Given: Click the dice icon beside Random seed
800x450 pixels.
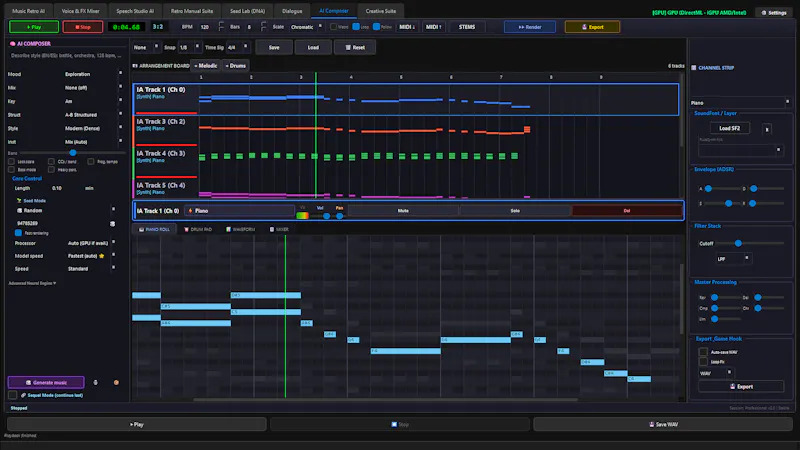Looking at the screenshot, I should click(20, 210).
